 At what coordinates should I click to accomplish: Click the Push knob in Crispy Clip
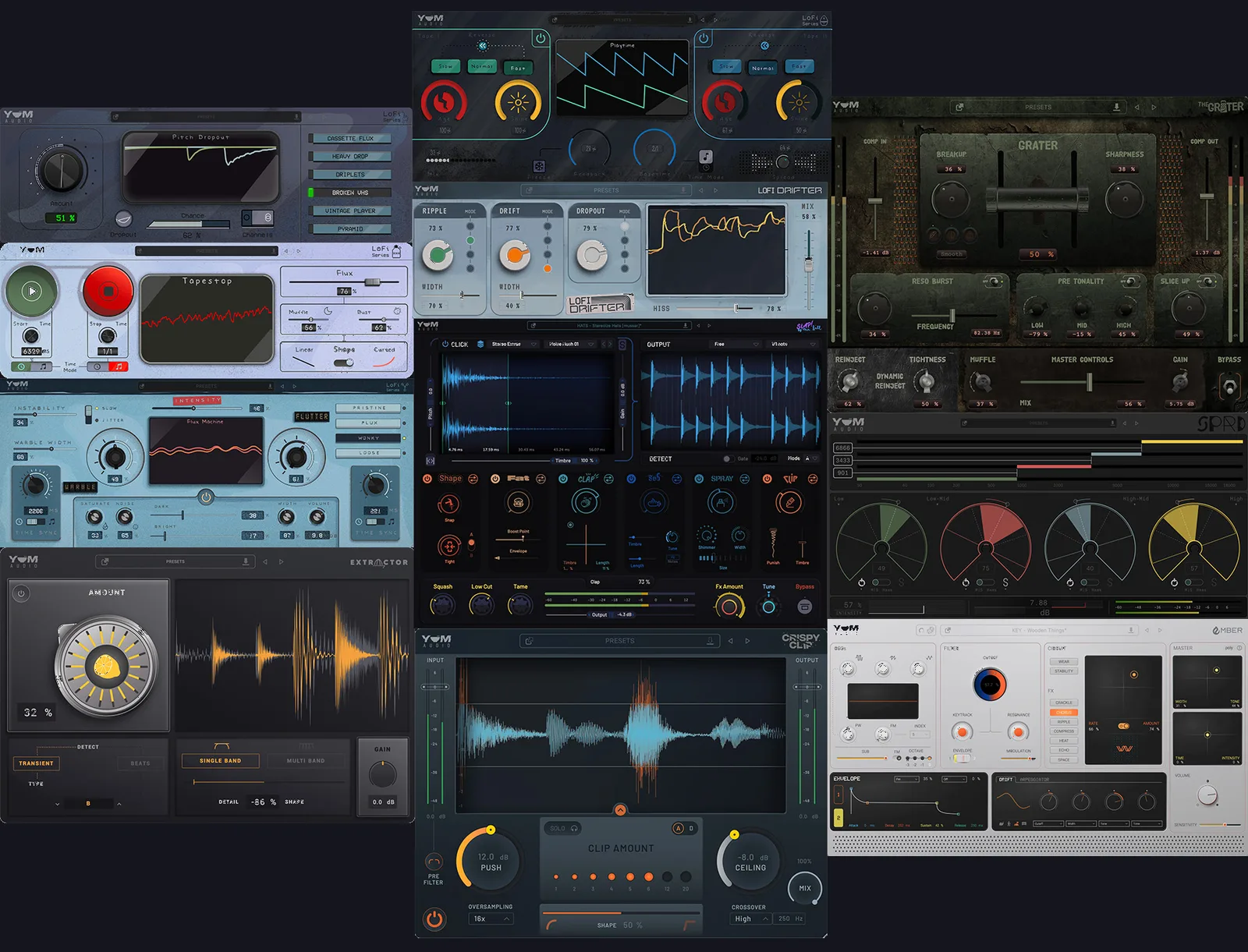[x=491, y=860]
